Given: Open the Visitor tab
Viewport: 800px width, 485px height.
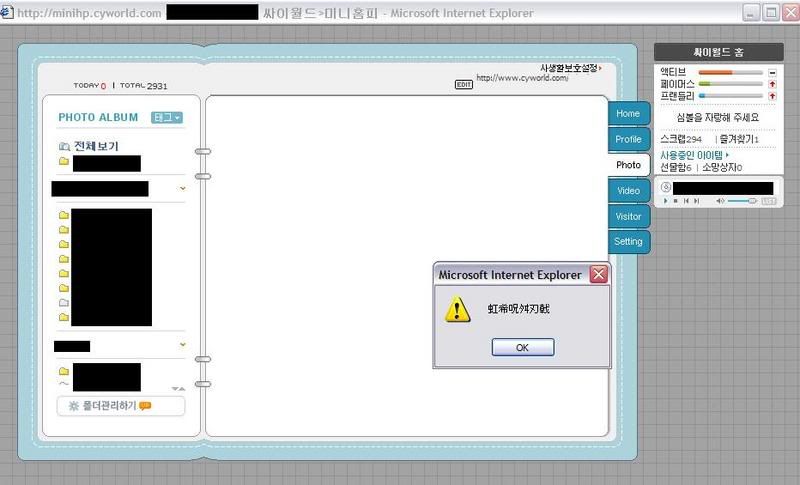Looking at the screenshot, I should tap(628, 216).
